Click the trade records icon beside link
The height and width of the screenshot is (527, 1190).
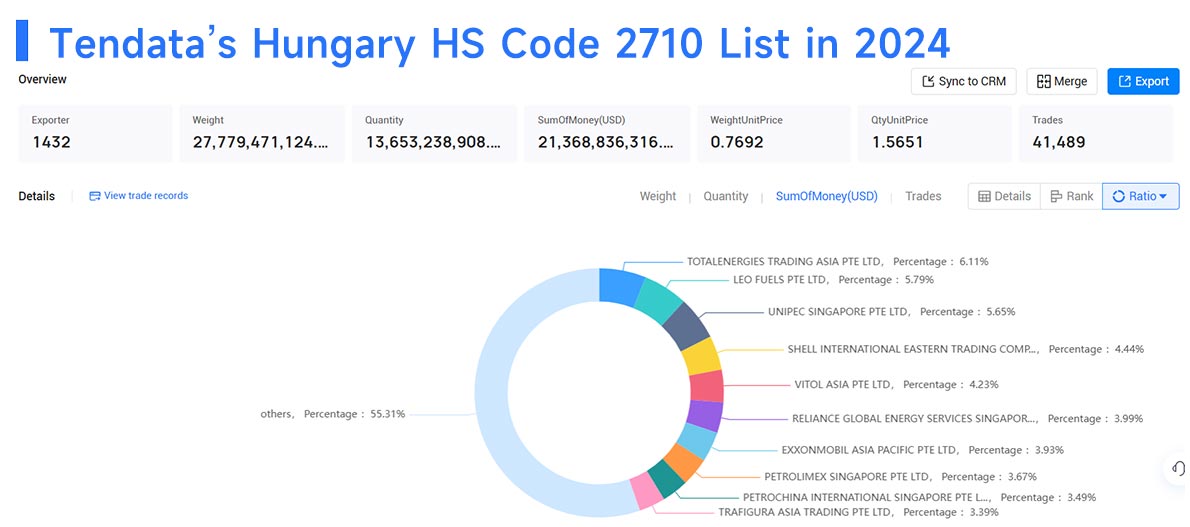click(x=95, y=196)
